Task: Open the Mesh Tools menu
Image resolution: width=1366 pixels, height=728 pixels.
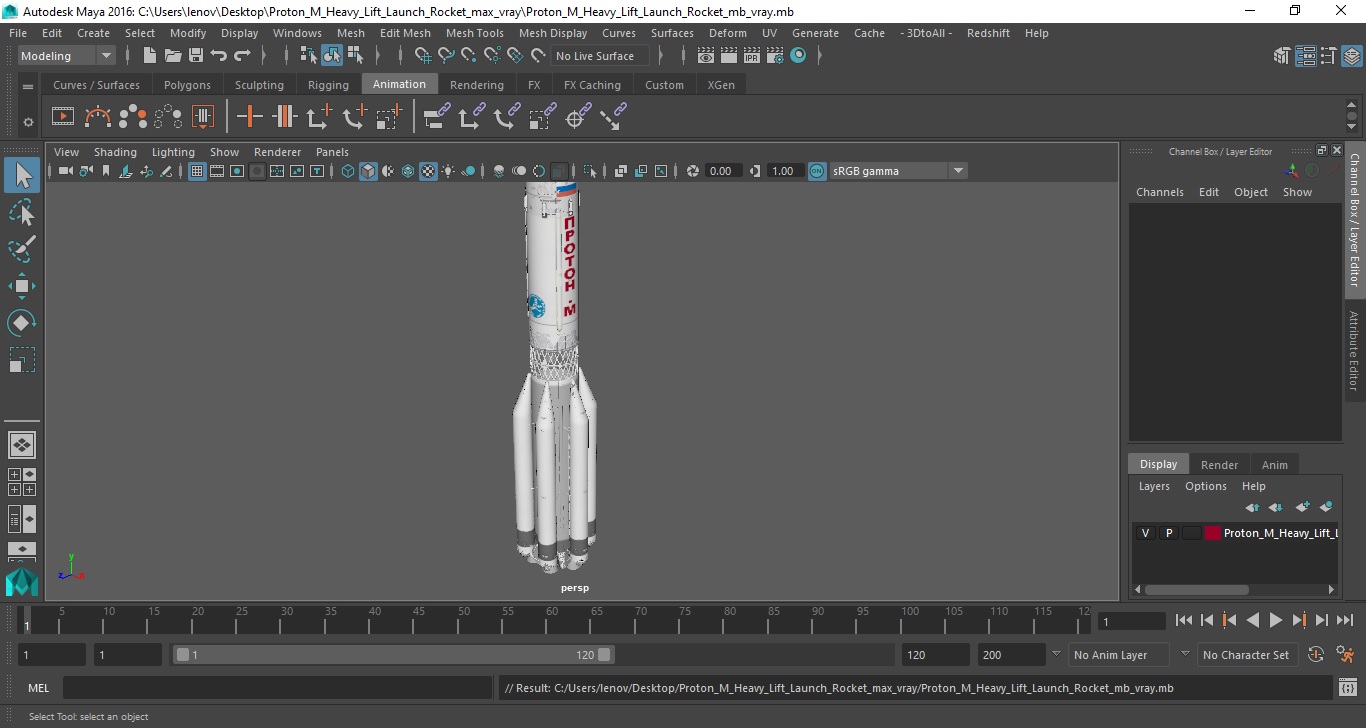Action: (x=474, y=33)
